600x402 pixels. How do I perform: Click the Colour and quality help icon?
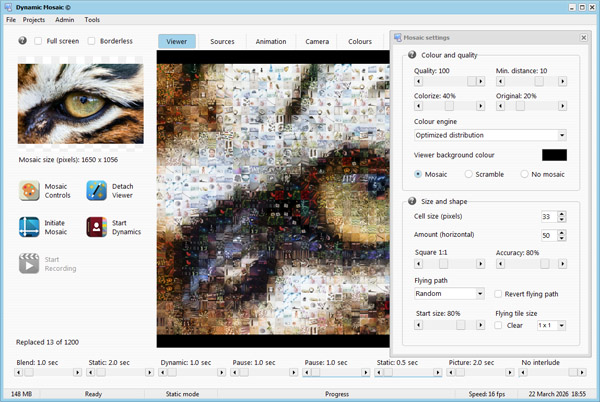pos(412,57)
